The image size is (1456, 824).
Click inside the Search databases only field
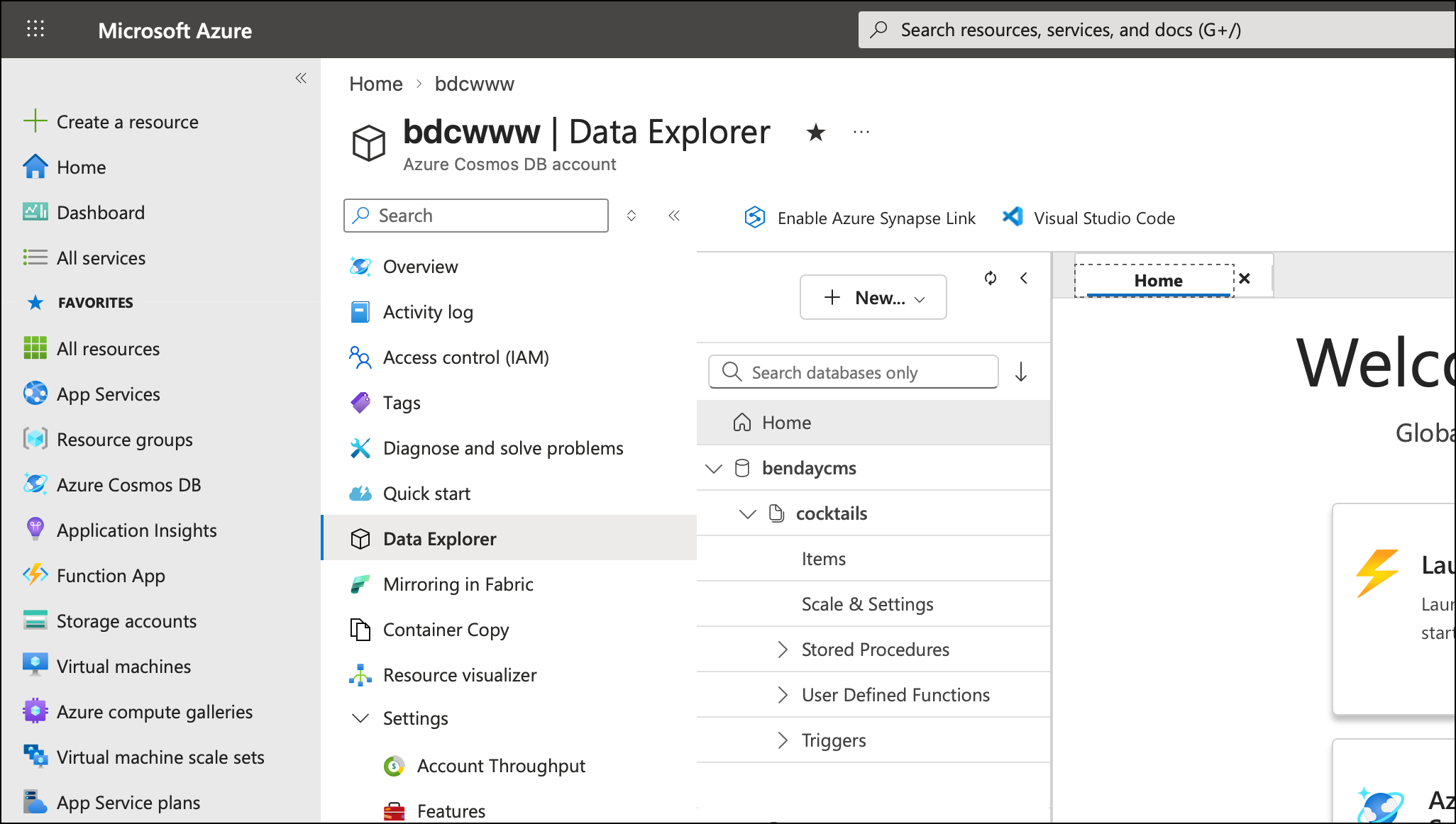pos(851,372)
